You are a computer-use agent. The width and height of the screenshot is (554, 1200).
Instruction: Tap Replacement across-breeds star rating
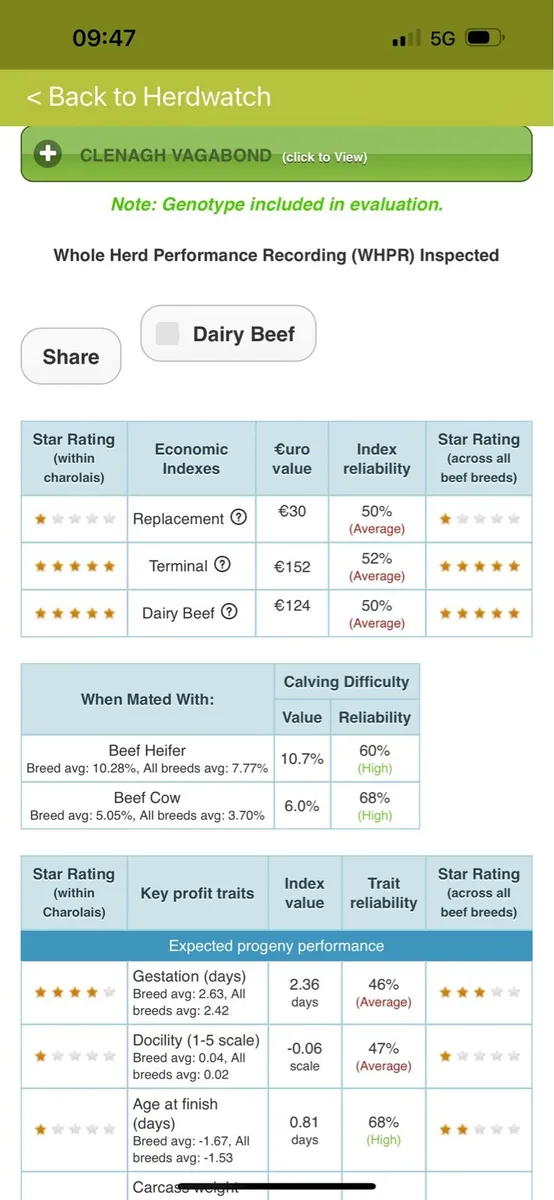pos(479,519)
